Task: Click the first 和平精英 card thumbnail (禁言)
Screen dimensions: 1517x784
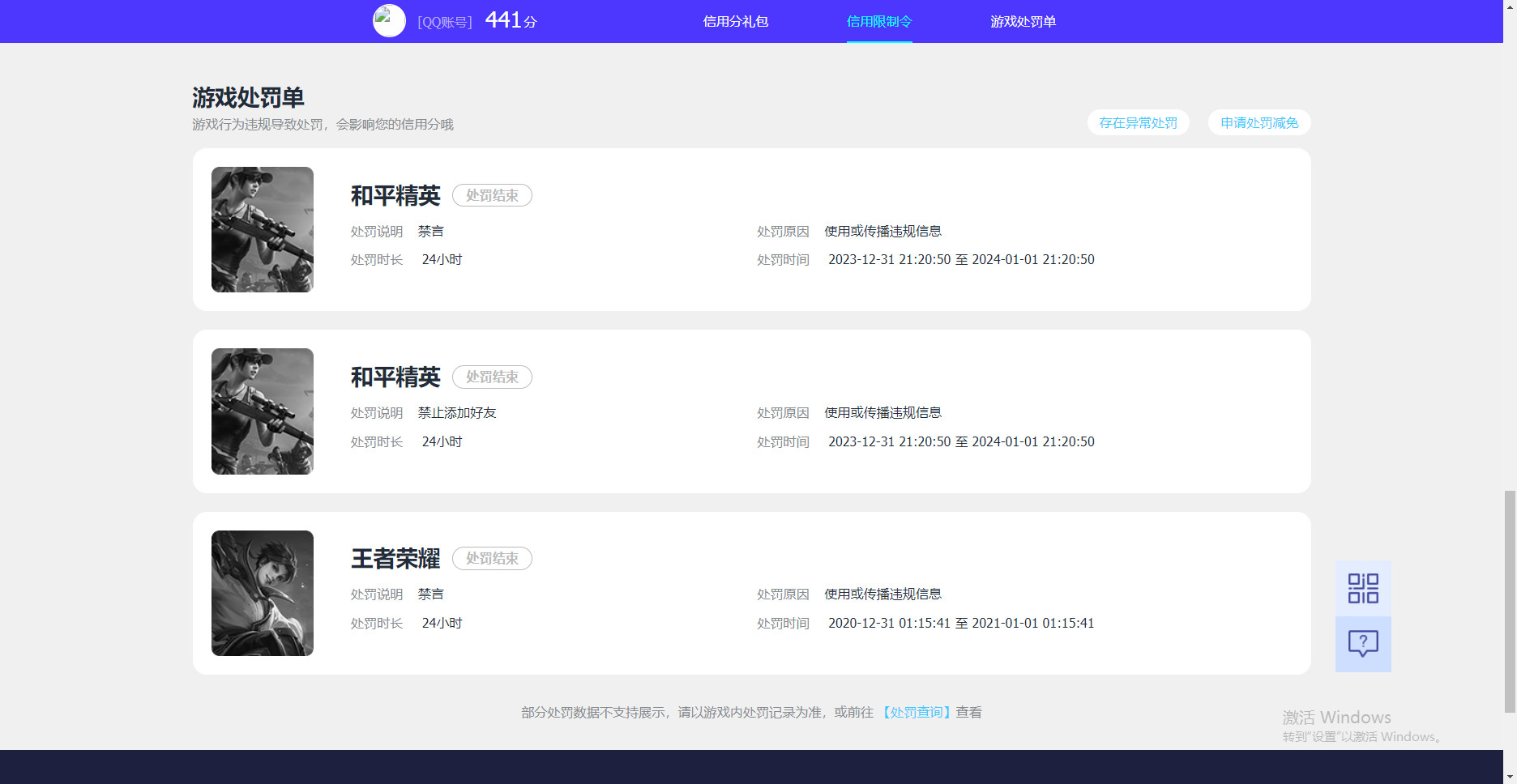Action: [263, 230]
